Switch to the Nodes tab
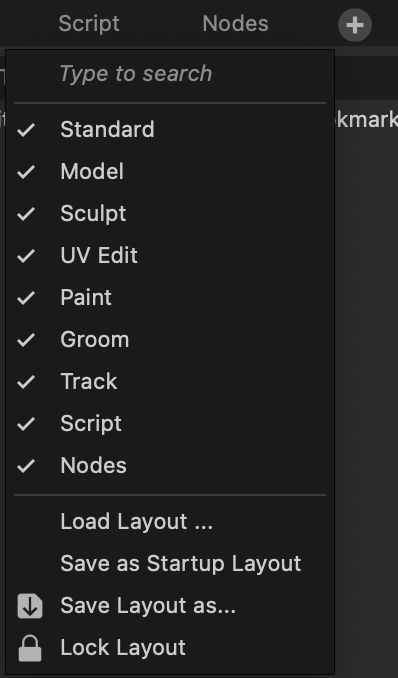 pyautogui.click(x=235, y=23)
